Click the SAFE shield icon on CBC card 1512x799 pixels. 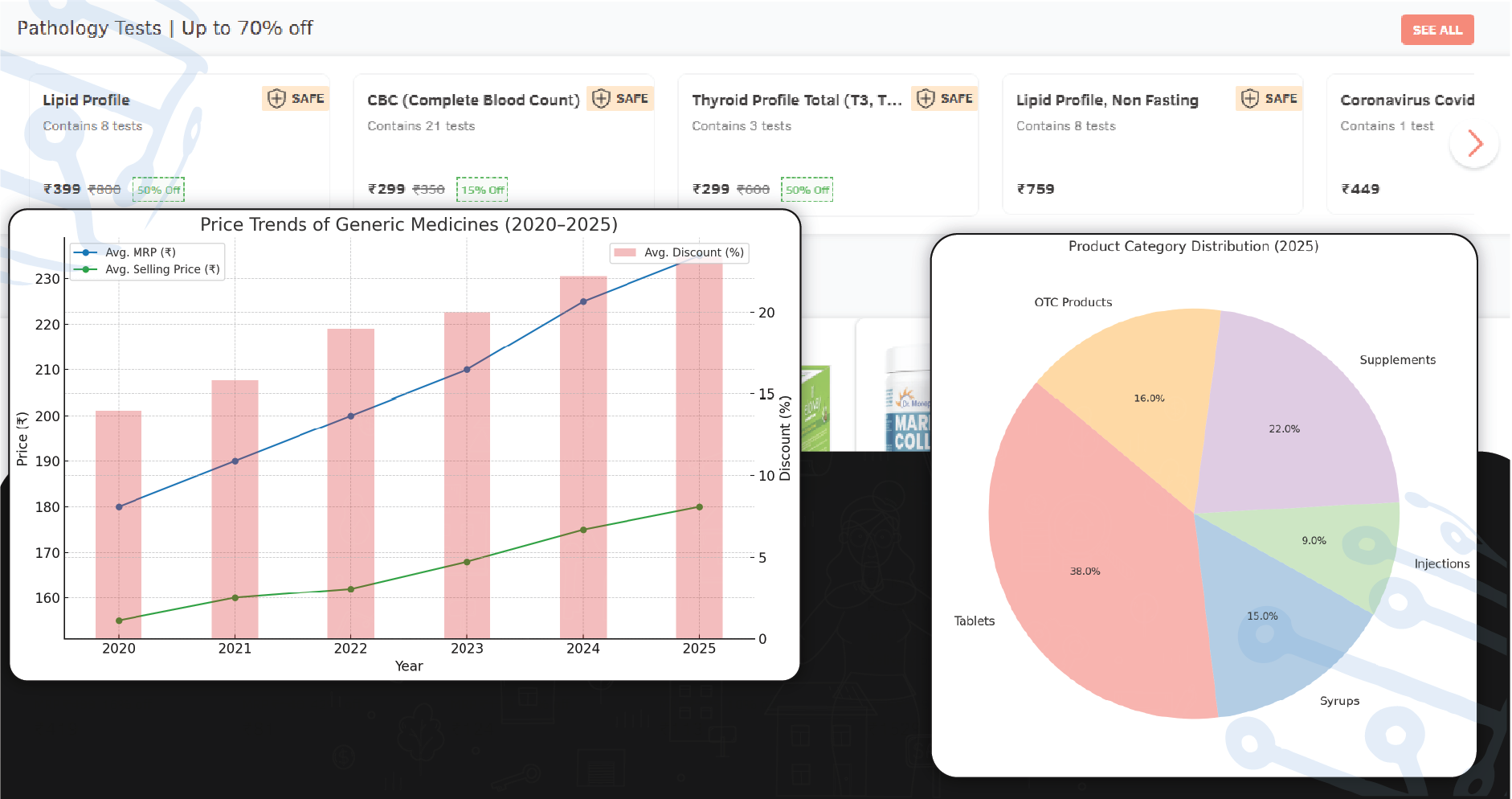click(601, 99)
